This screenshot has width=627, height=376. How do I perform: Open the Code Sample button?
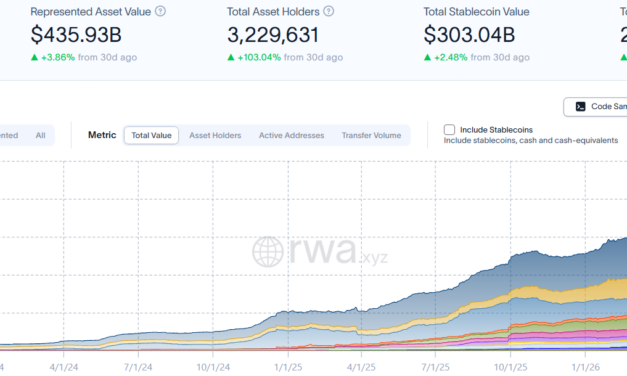tap(596, 106)
